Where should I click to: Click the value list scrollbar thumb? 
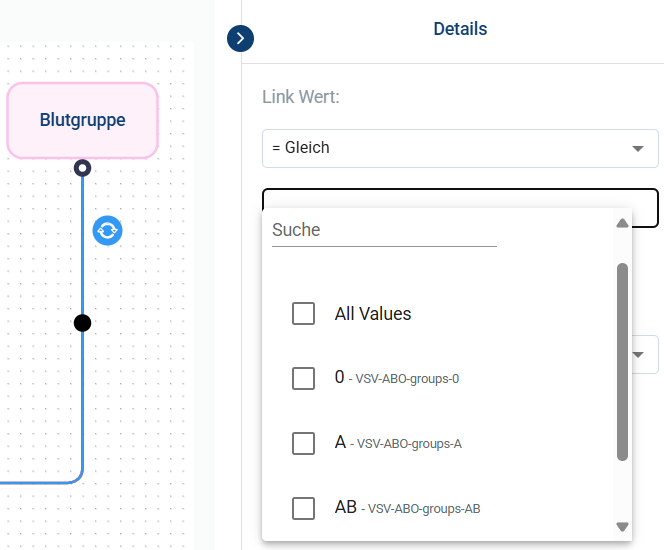[x=622, y=360]
